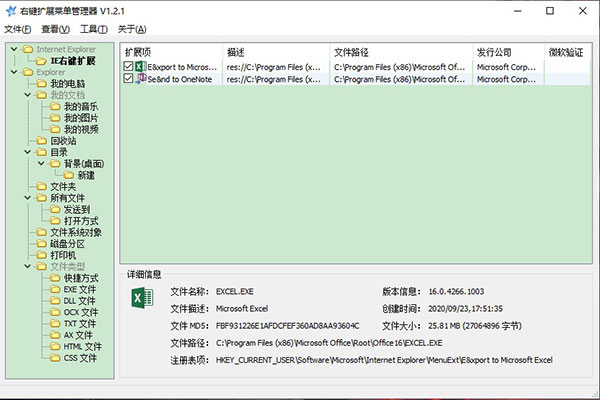Click the Excel icon in the extension list
Screen dimensions: 600x400
tap(140, 67)
